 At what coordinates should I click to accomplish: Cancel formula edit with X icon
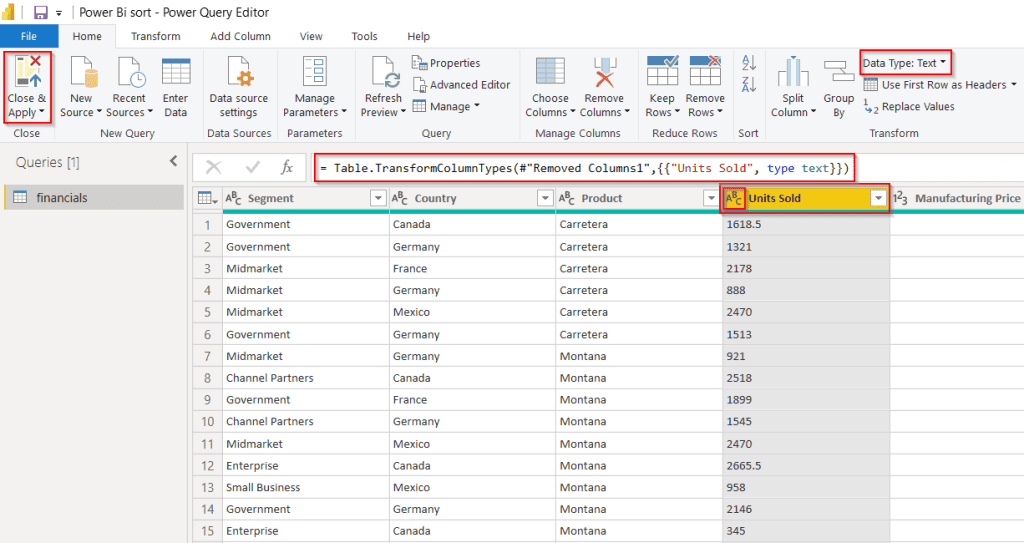tap(214, 168)
